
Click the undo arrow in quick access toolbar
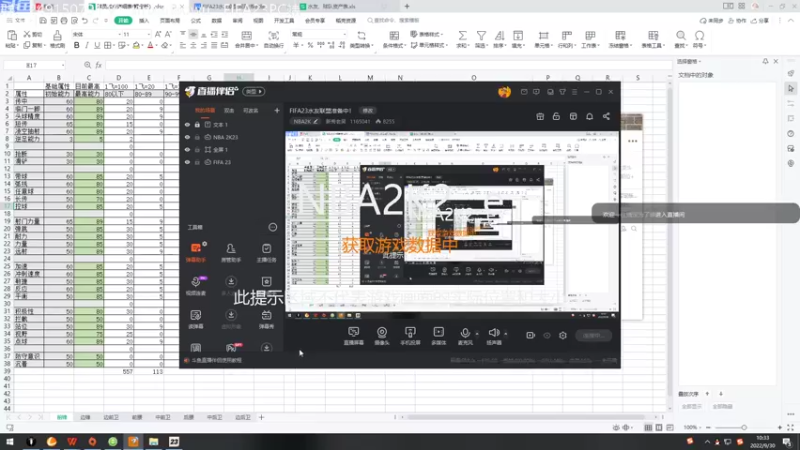click(x=85, y=20)
